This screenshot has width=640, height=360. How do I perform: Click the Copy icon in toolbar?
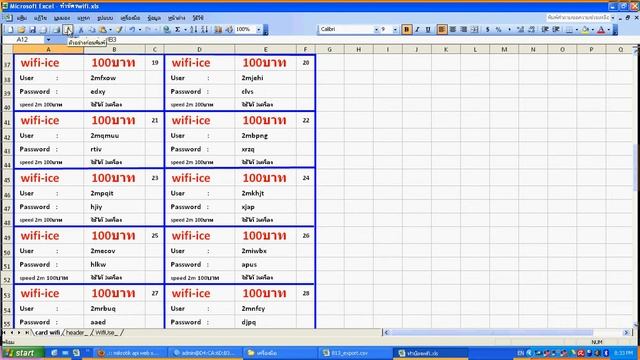[92, 29]
